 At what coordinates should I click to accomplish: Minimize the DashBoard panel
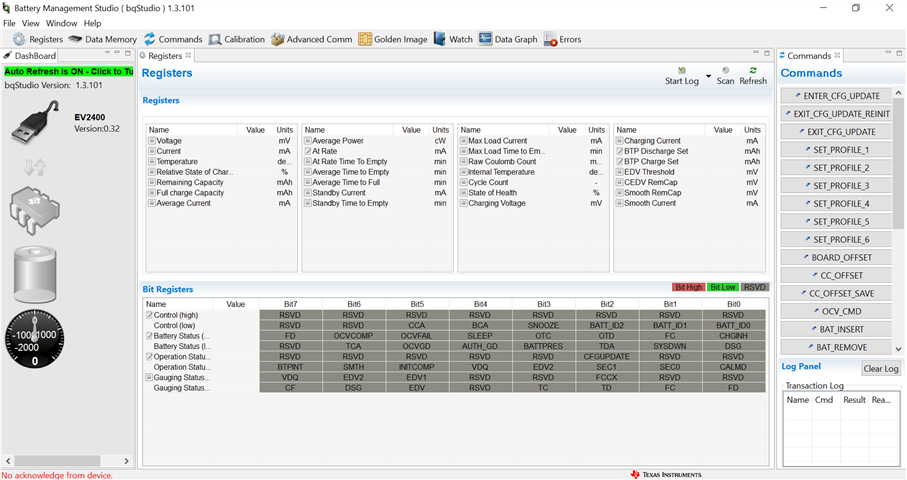[117, 53]
